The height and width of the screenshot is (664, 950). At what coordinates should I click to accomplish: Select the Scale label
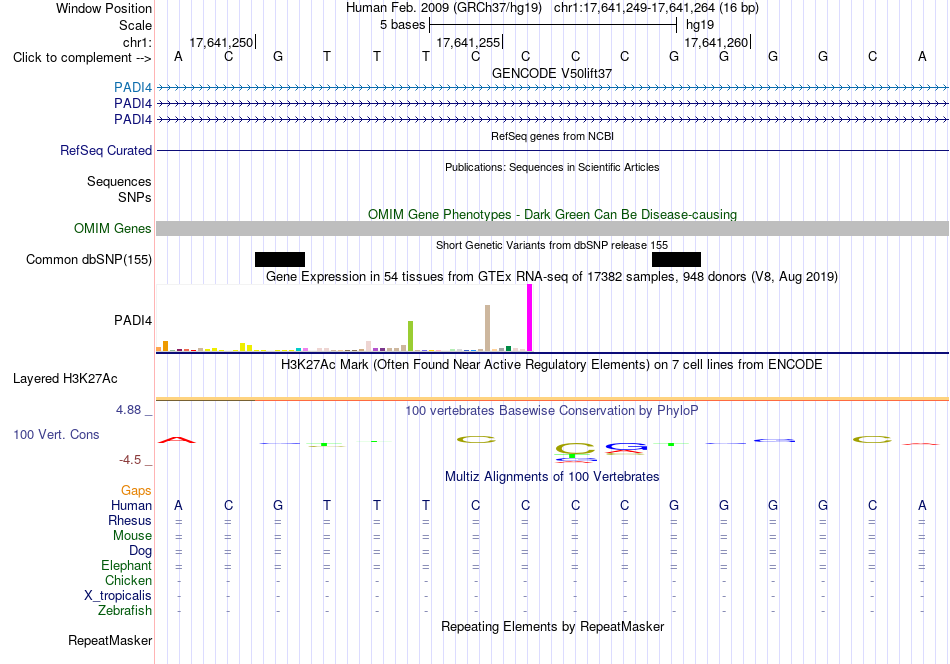(x=135, y=25)
